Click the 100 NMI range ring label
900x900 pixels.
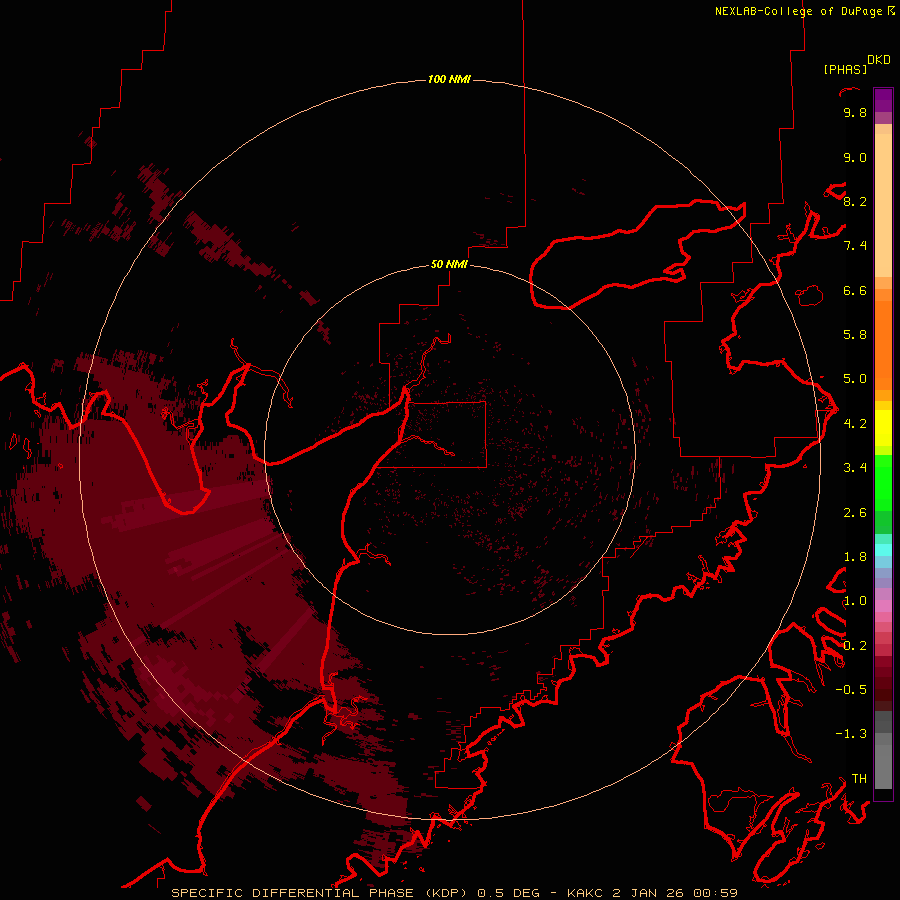pyautogui.click(x=449, y=79)
